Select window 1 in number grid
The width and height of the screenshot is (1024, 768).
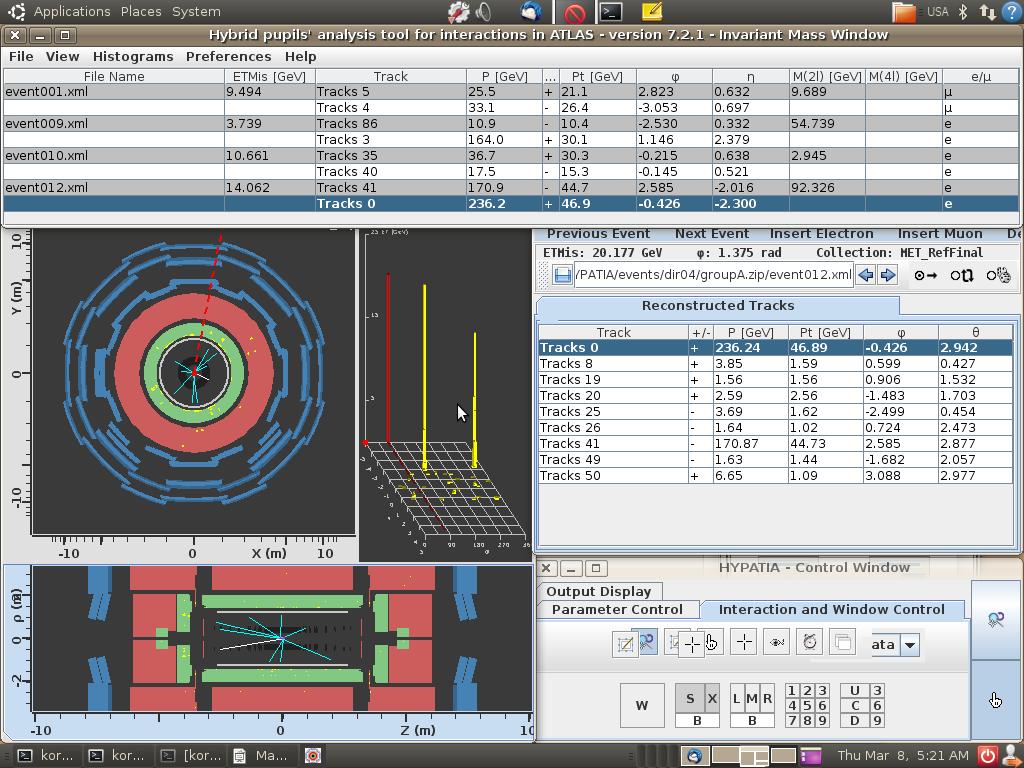(x=792, y=690)
